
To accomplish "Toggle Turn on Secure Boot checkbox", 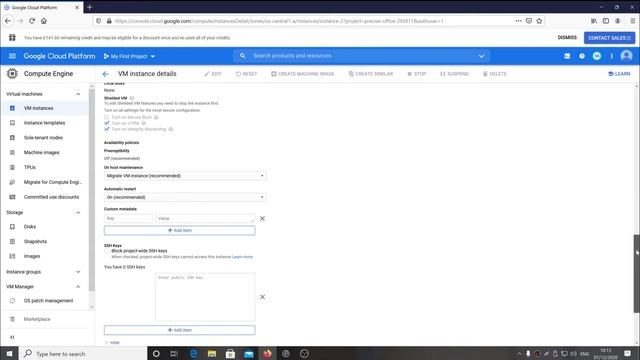I will 107,117.
